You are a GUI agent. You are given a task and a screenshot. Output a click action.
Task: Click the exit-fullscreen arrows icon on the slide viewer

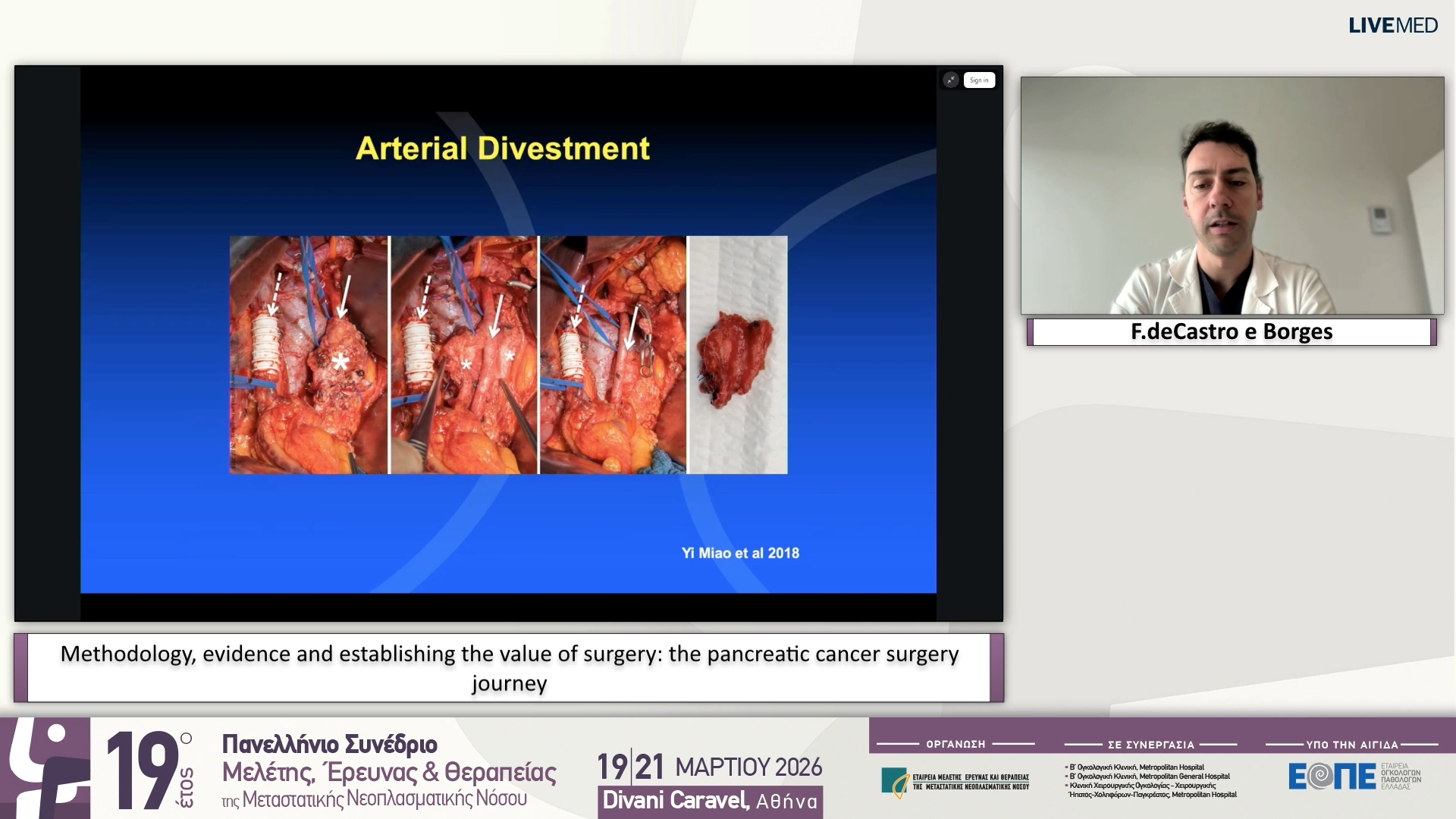point(949,80)
